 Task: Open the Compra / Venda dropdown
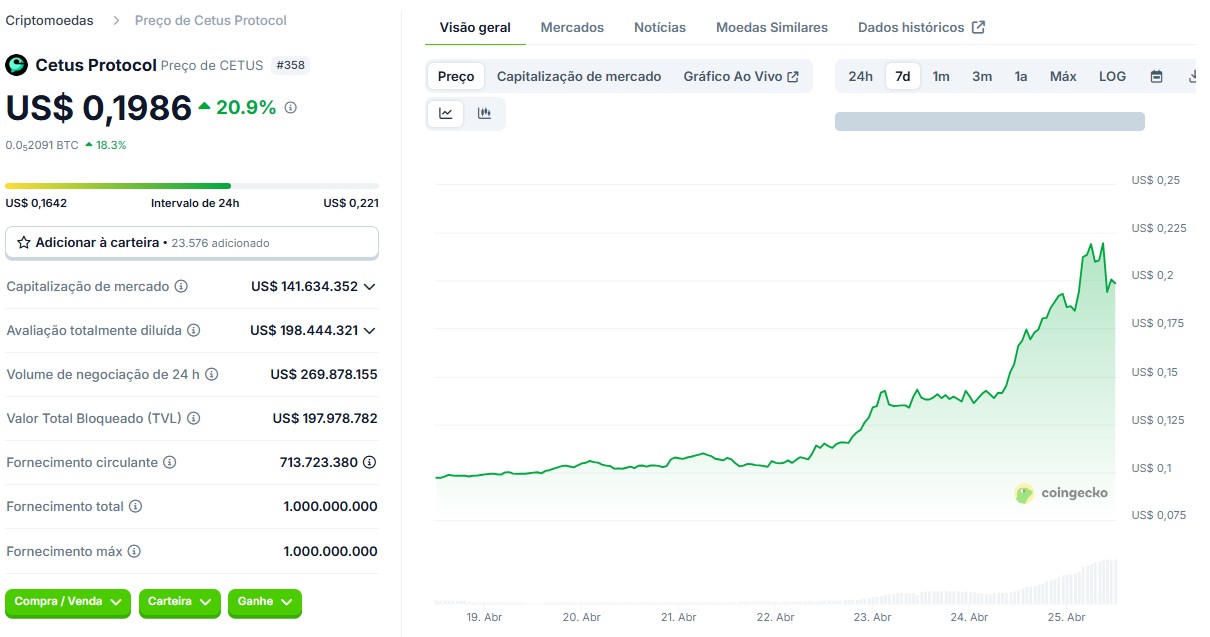(68, 602)
